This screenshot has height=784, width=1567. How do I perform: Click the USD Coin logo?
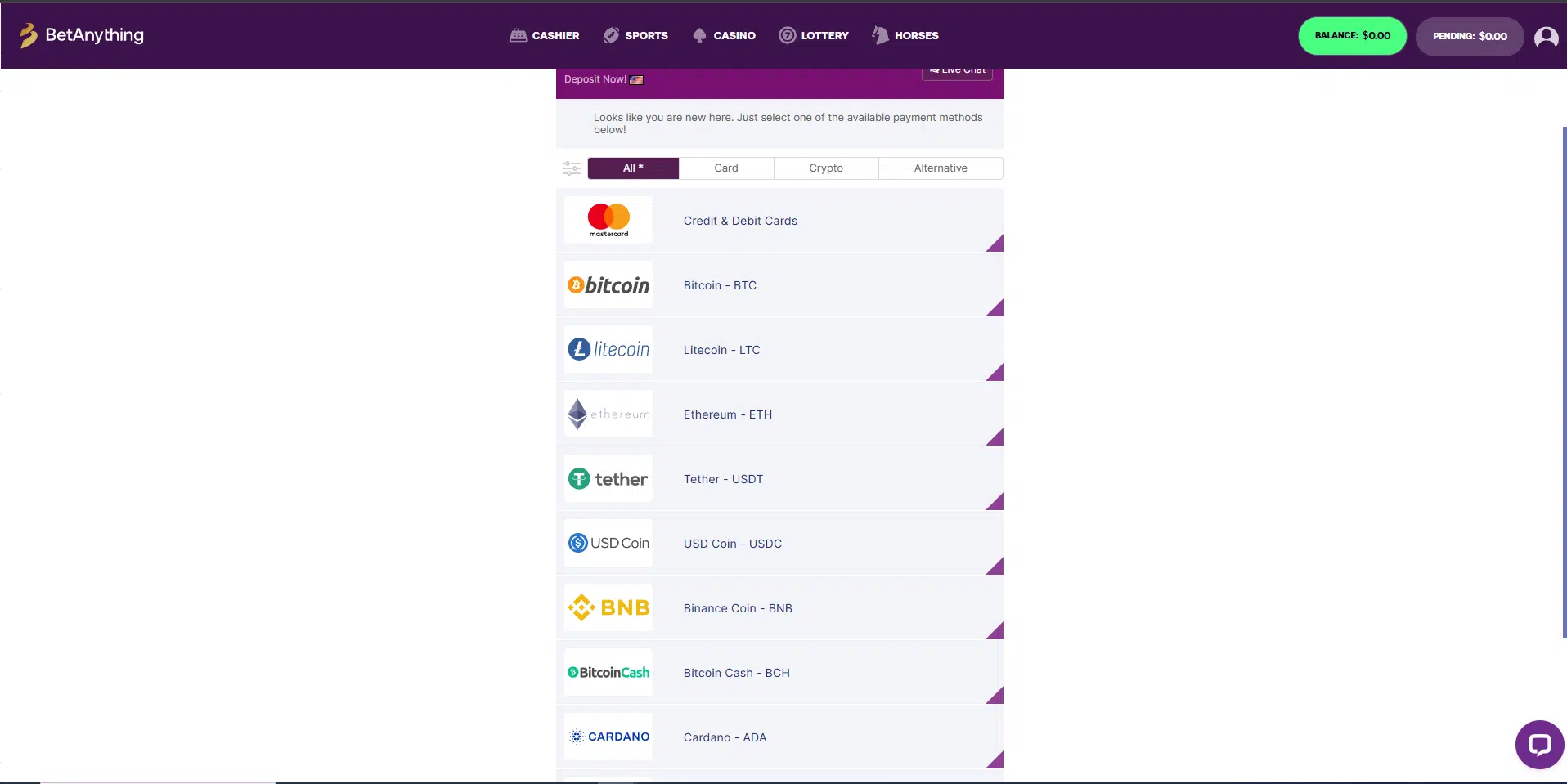608,543
